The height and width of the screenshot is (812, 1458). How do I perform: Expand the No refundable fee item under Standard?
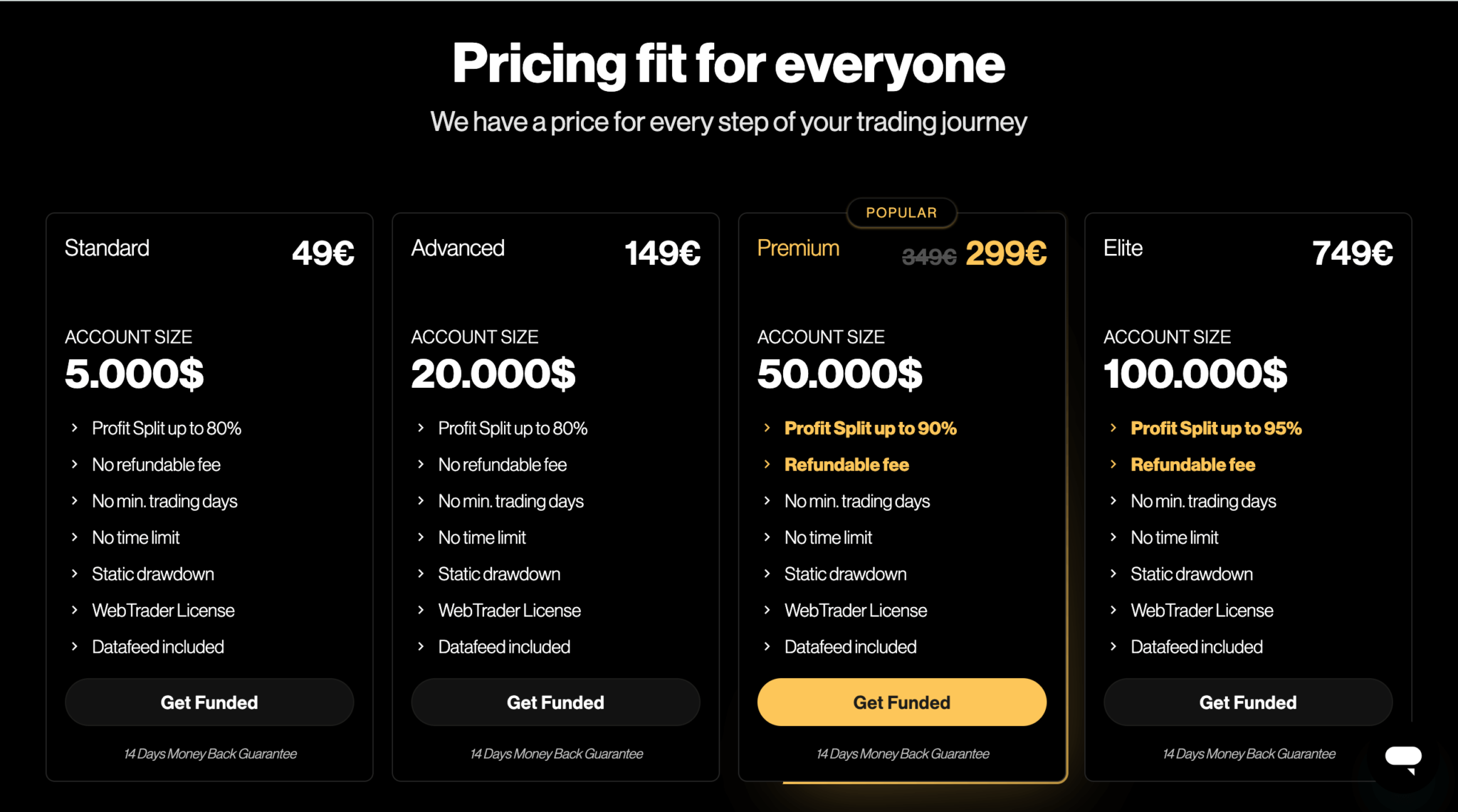[x=156, y=464]
